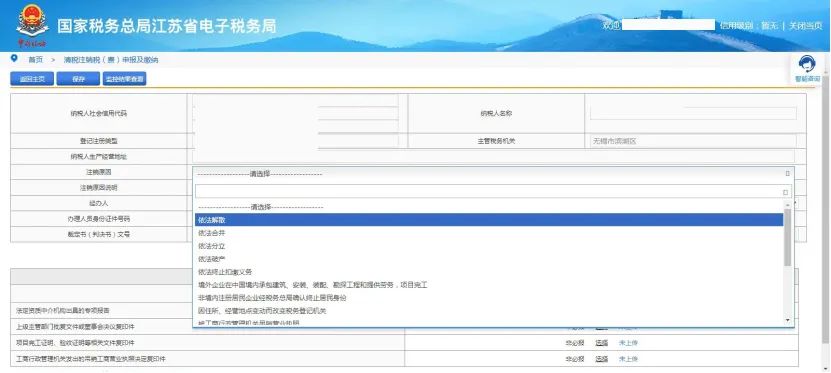831x373 pixels.
Task: Collapse the 注销原因 combo box header
Action: 493,173
